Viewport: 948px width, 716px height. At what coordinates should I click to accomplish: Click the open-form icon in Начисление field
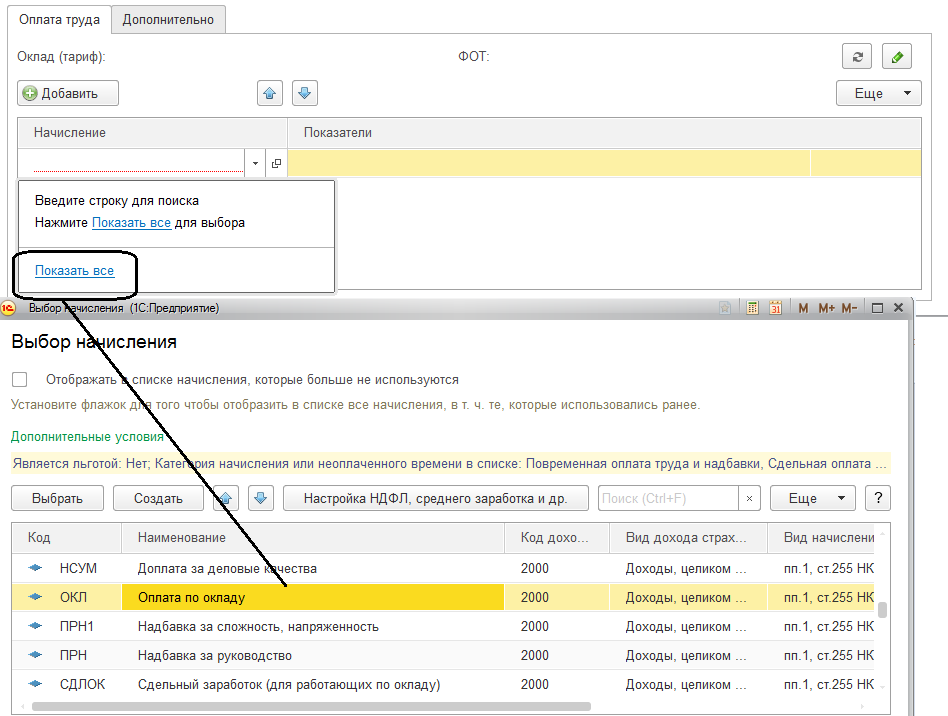[276, 163]
